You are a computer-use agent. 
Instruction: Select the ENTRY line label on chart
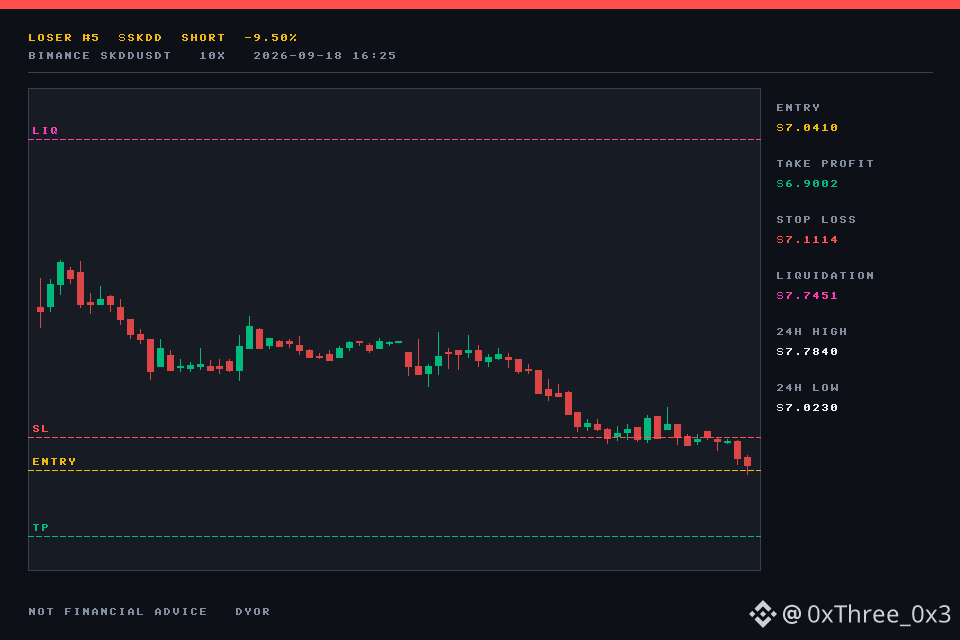pos(54,462)
